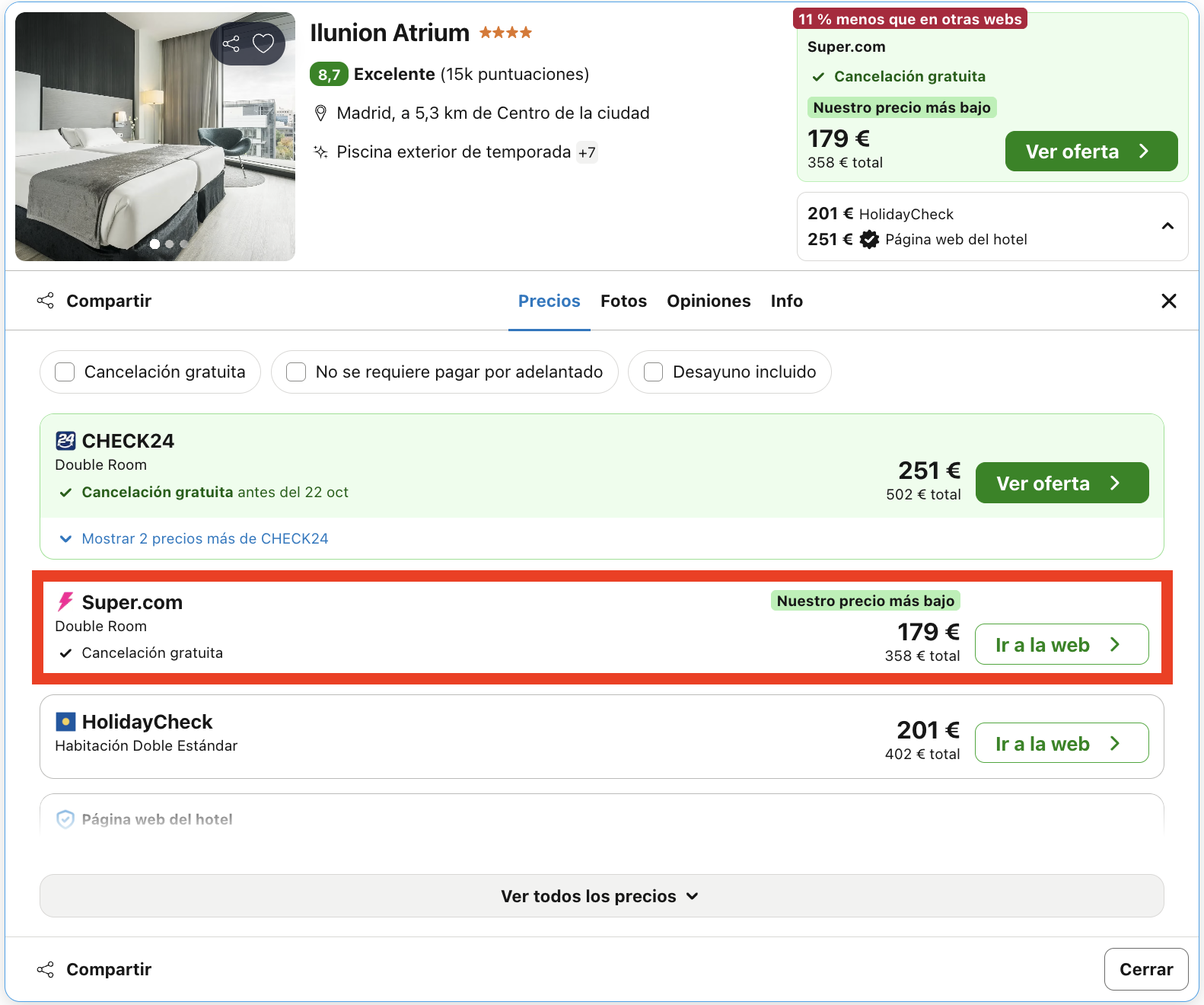
Task: Save hotel with the heart icon
Action: (263, 43)
